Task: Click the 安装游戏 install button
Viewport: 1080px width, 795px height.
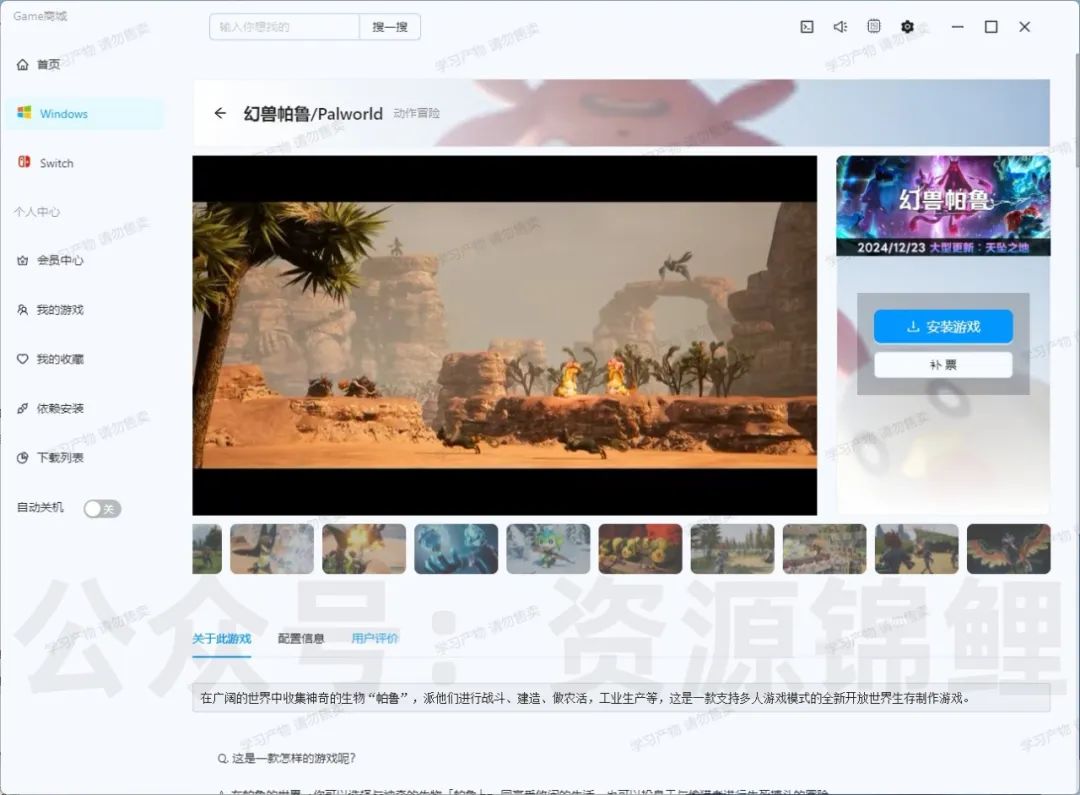Action: [x=943, y=327]
